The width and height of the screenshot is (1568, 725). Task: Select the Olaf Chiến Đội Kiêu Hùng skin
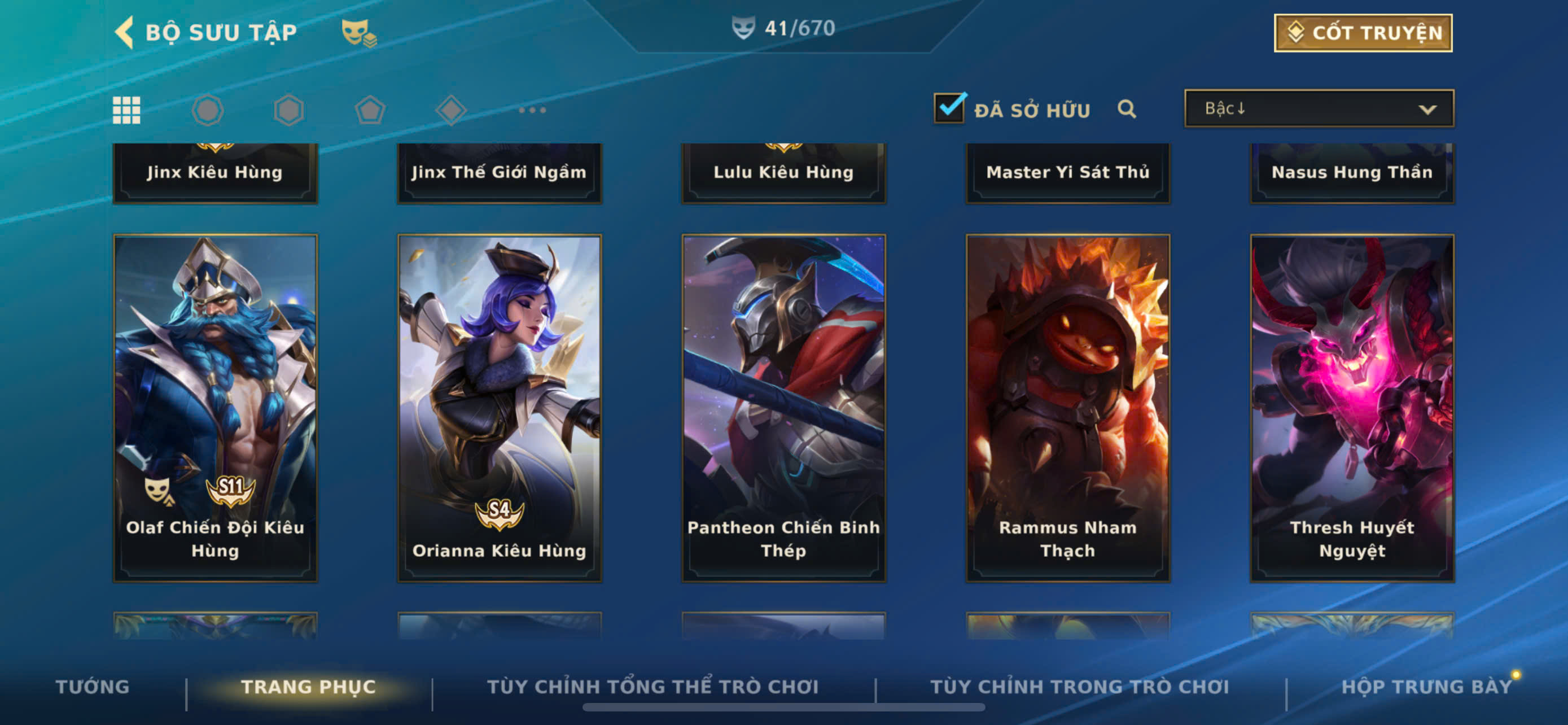pos(216,408)
